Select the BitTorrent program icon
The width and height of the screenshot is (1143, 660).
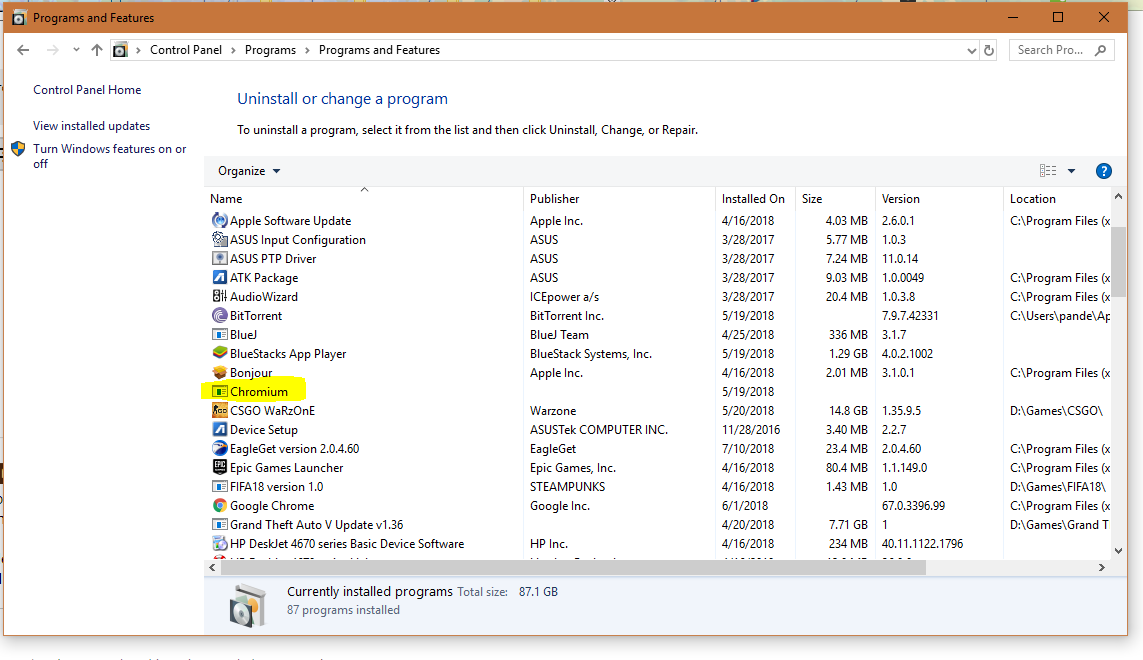click(219, 316)
